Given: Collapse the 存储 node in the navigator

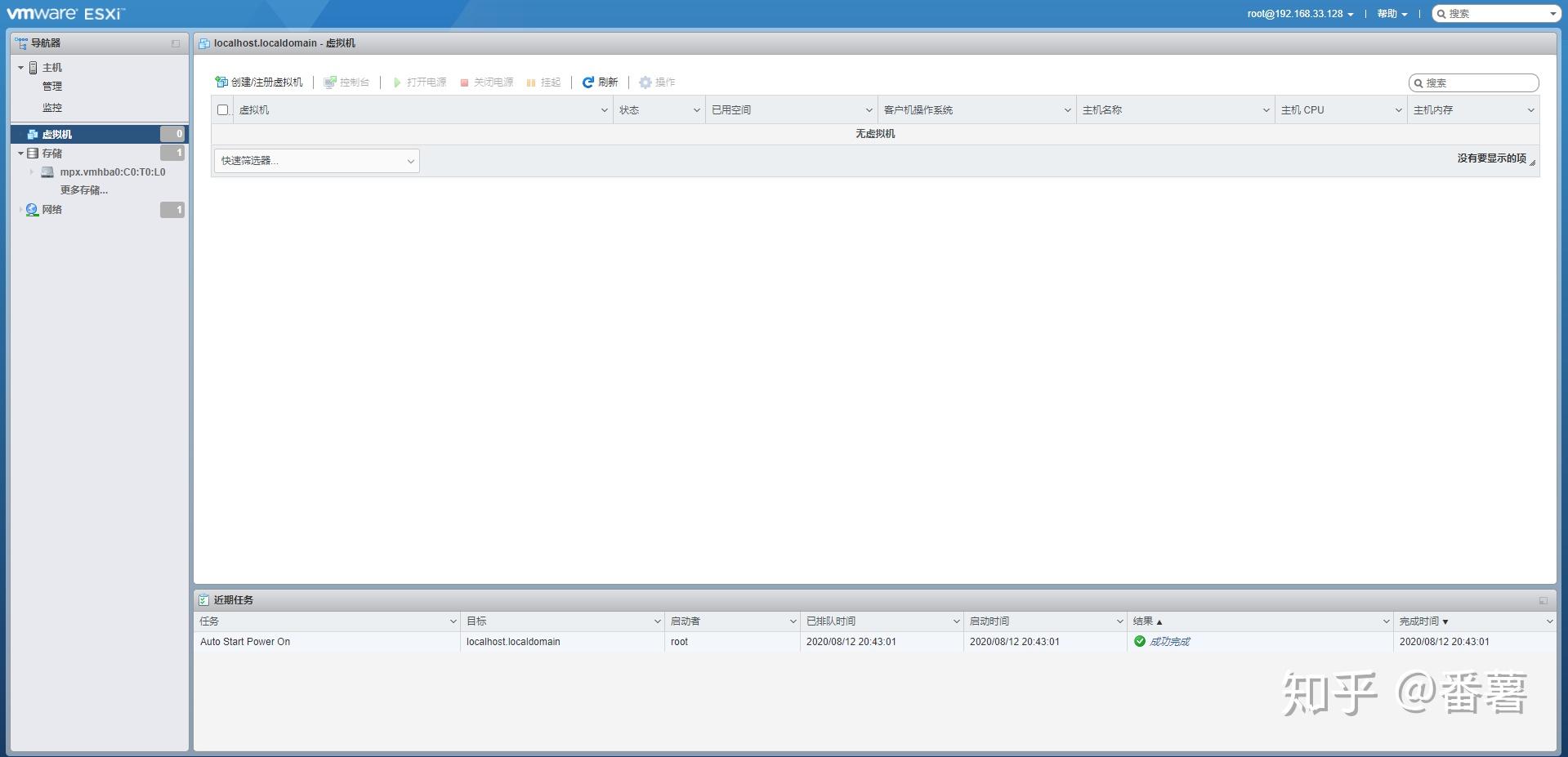Looking at the screenshot, I should [20, 153].
